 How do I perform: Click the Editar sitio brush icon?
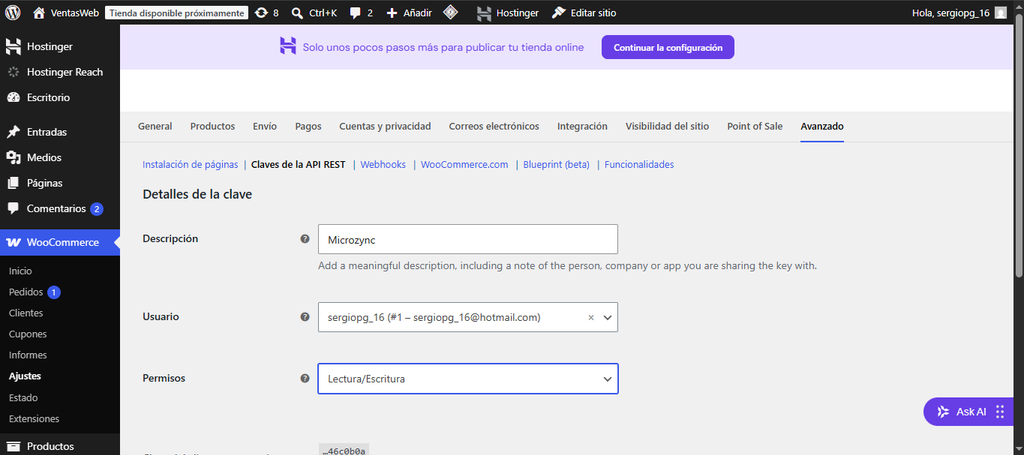coord(558,12)
